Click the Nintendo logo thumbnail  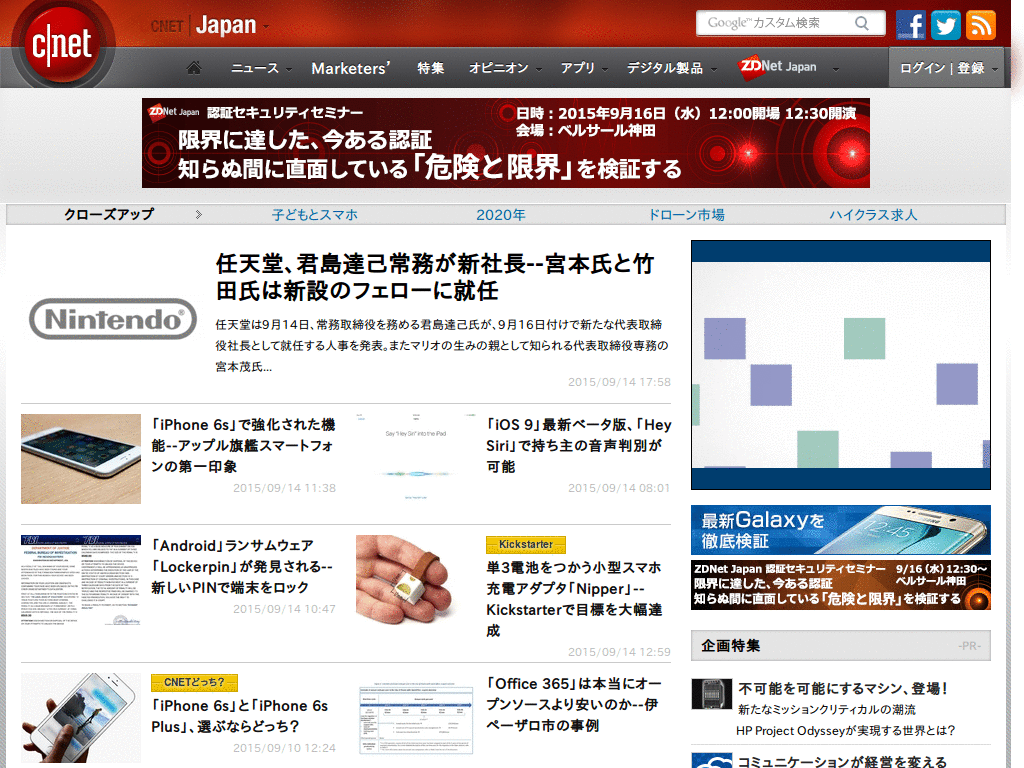click(x=113, y=319)
